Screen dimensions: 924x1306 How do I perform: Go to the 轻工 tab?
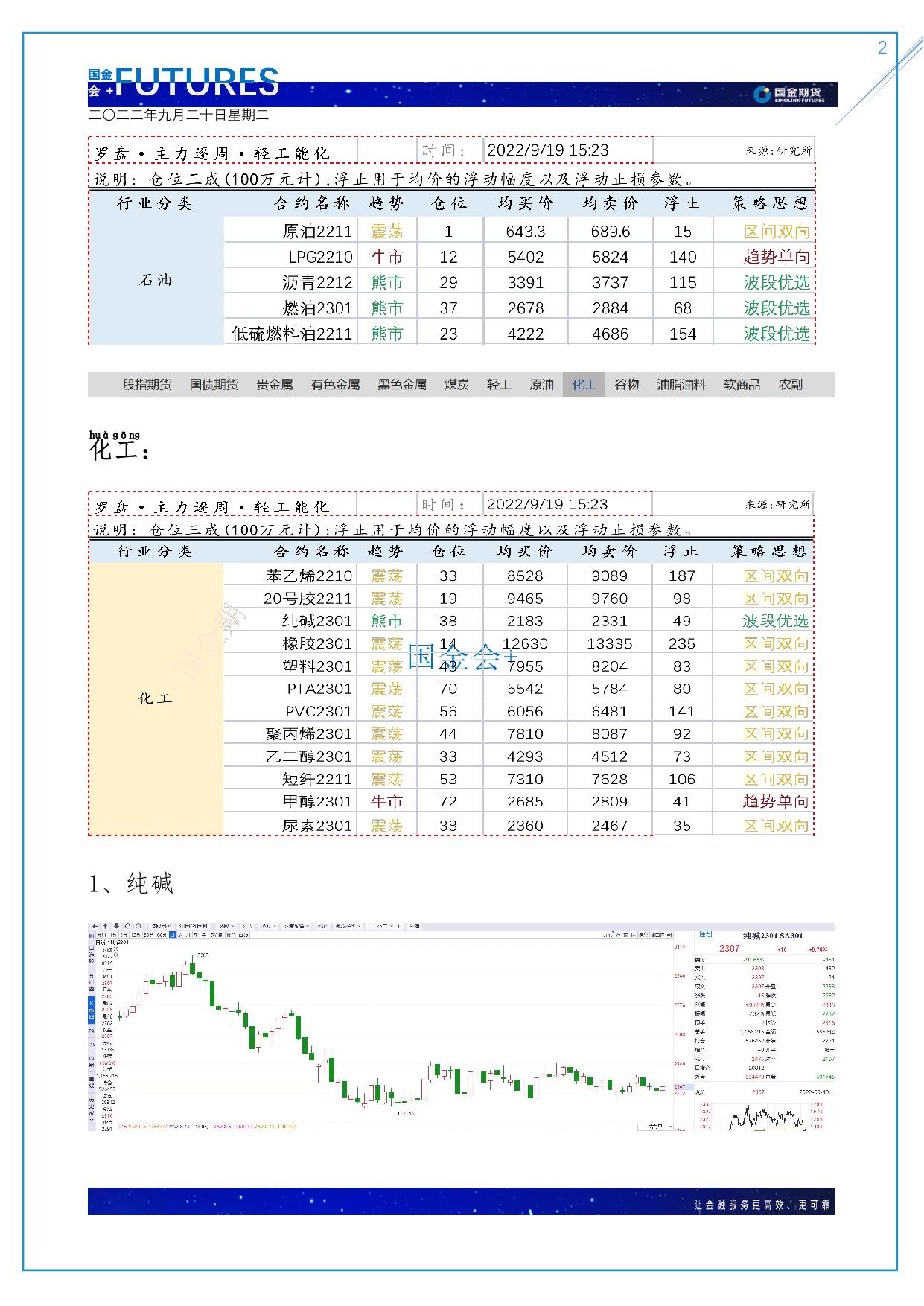click(x=499, y=384)
